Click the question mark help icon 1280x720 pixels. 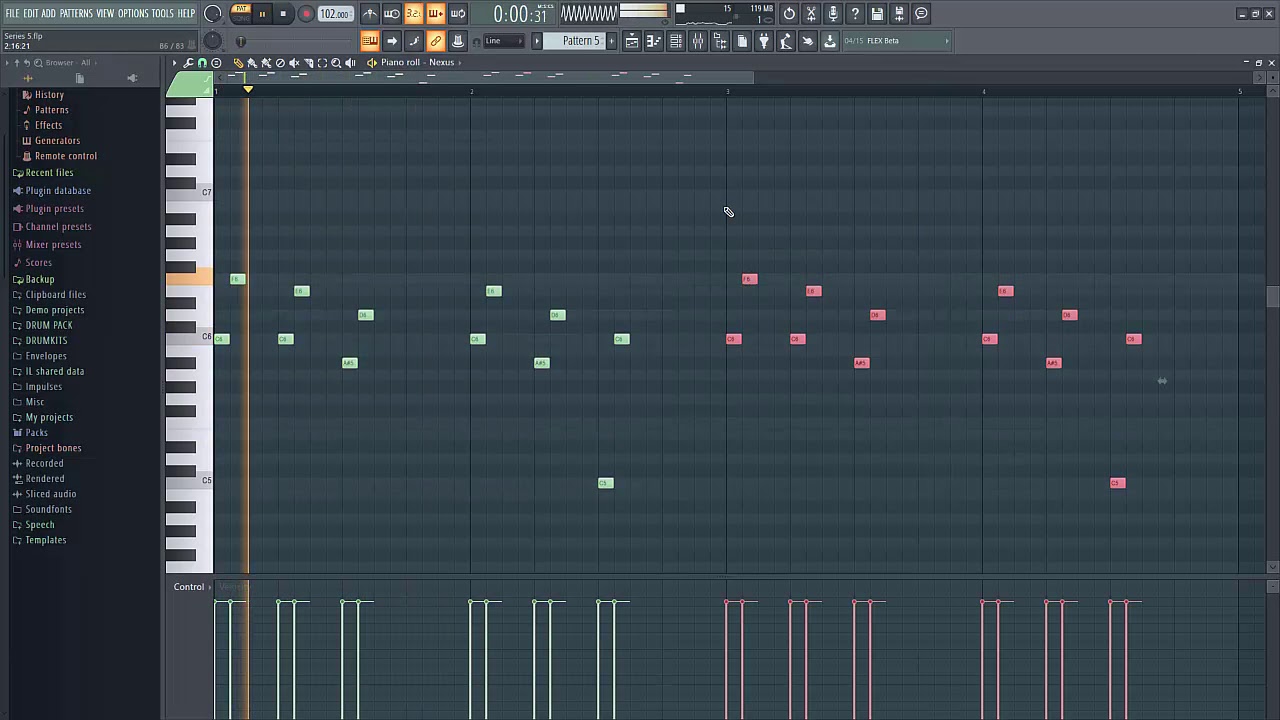click(x=854, y=14)
